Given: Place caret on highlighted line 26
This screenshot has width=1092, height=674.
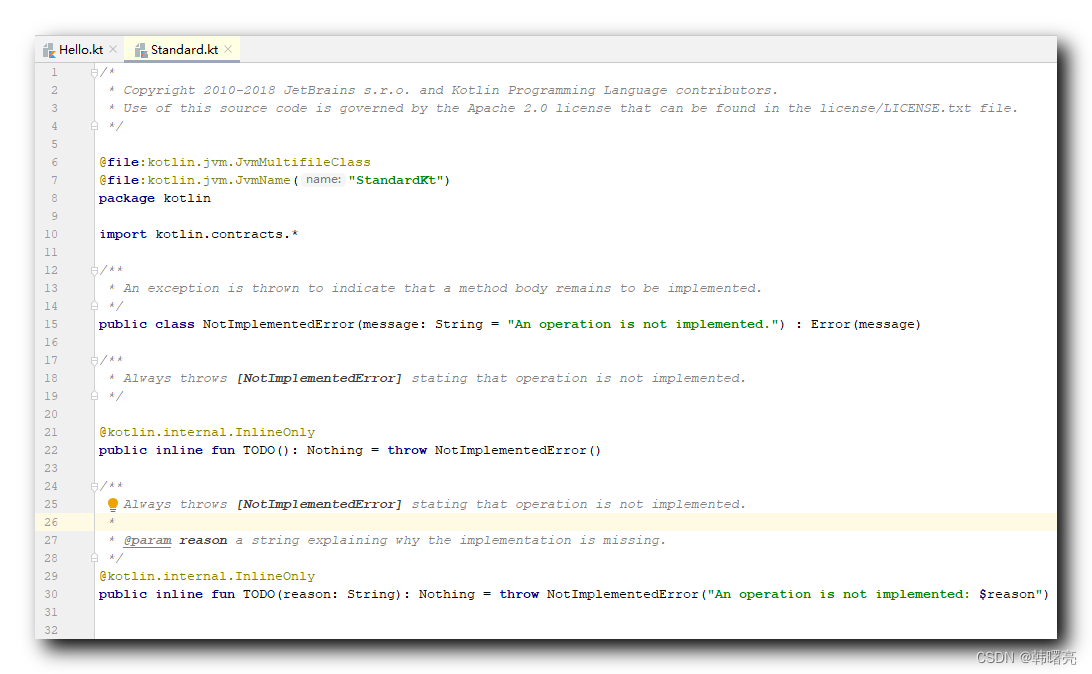Looking at the screenshot, I should point(575,522).
